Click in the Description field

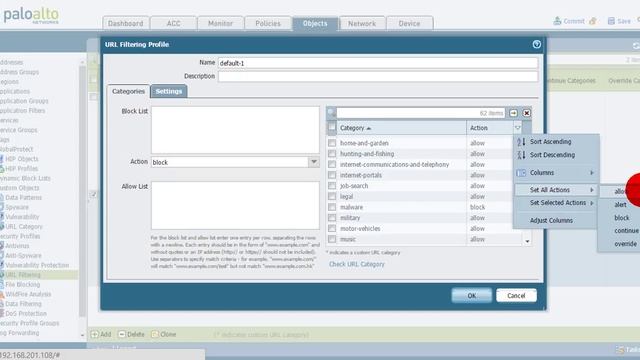(378, 76)
